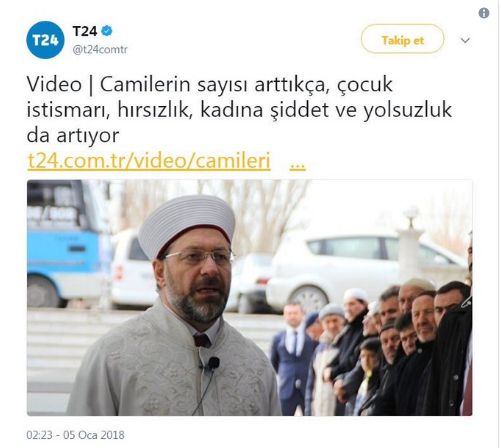Click the ellipsis after the link

pos(297,165)
